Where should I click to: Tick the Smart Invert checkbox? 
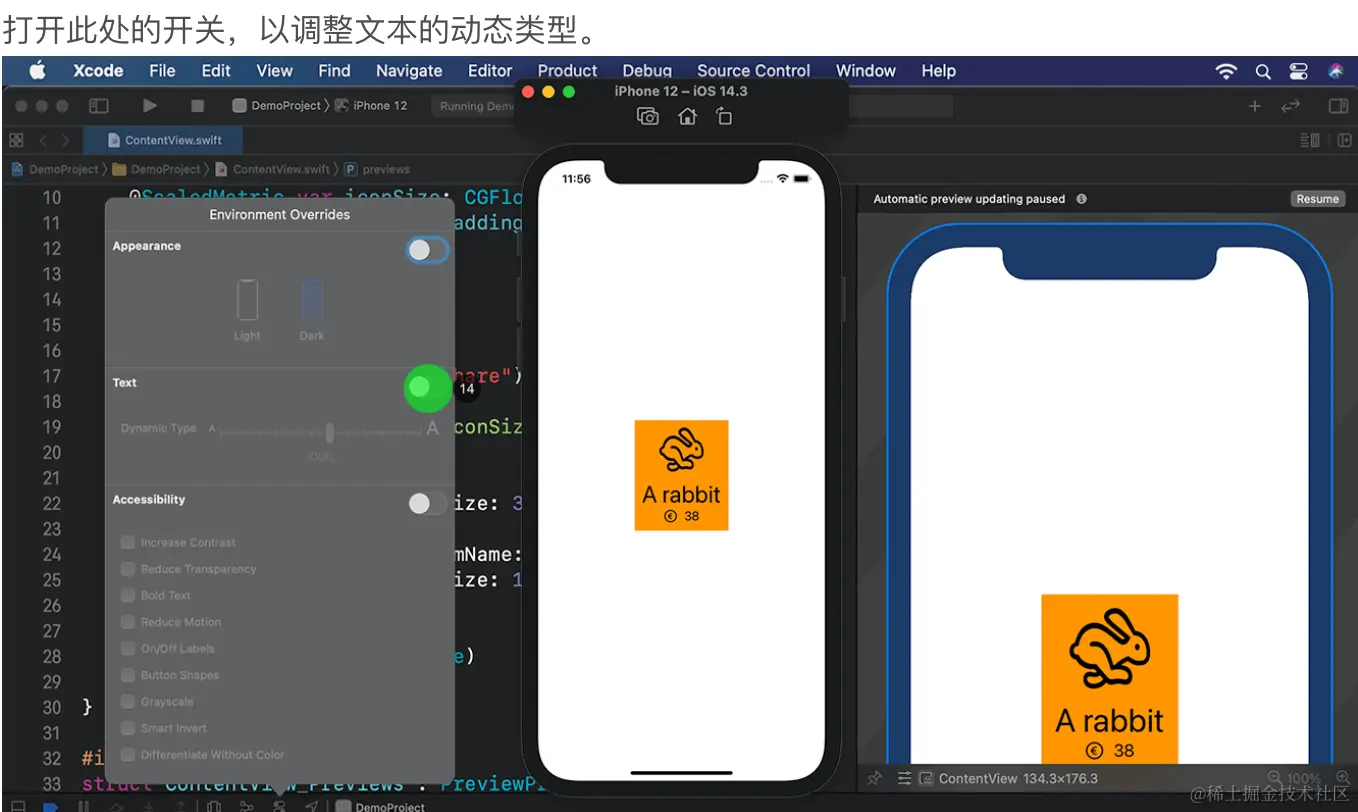[128, 728]
